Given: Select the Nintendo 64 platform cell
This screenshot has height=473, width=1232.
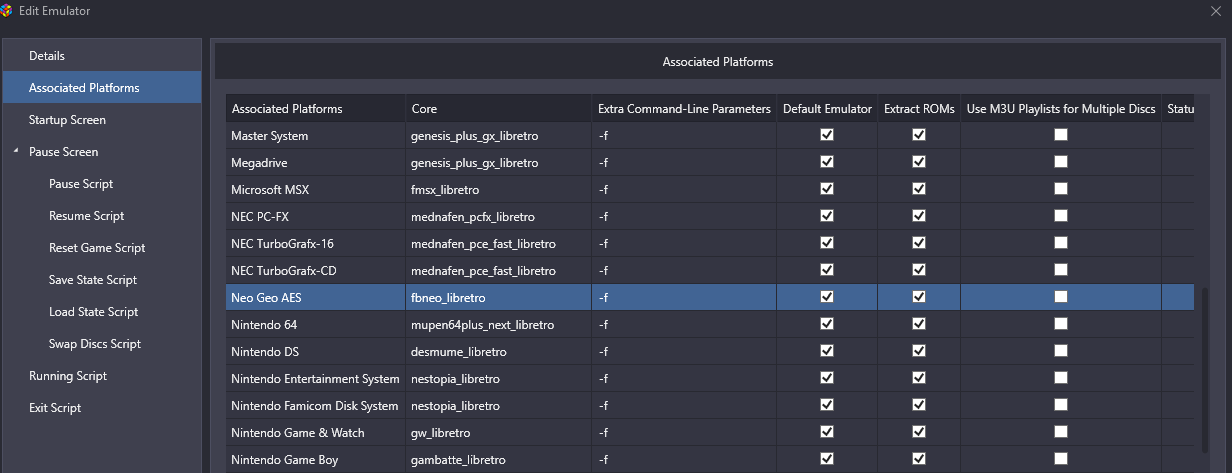Looking at the screenshot, I should 315,325.
